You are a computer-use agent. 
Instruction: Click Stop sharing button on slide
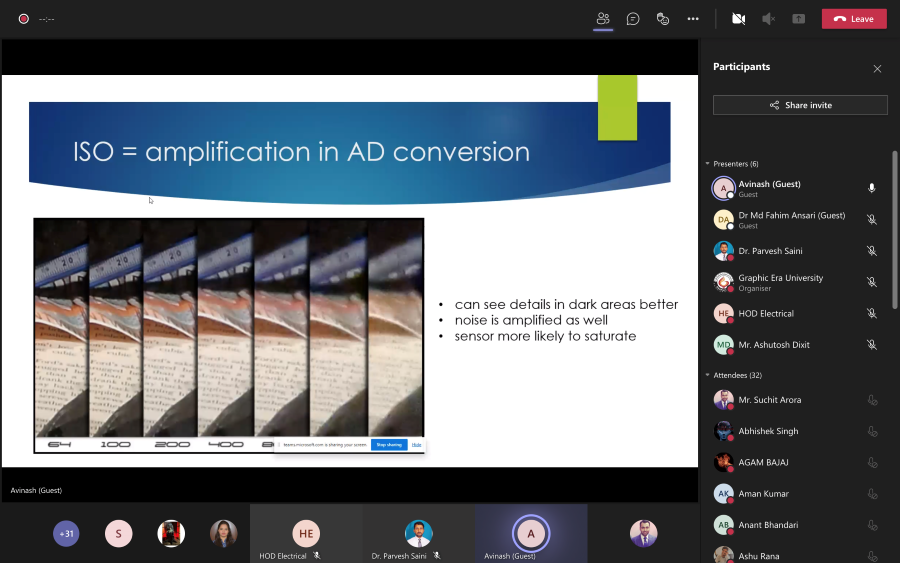(389, 445)
